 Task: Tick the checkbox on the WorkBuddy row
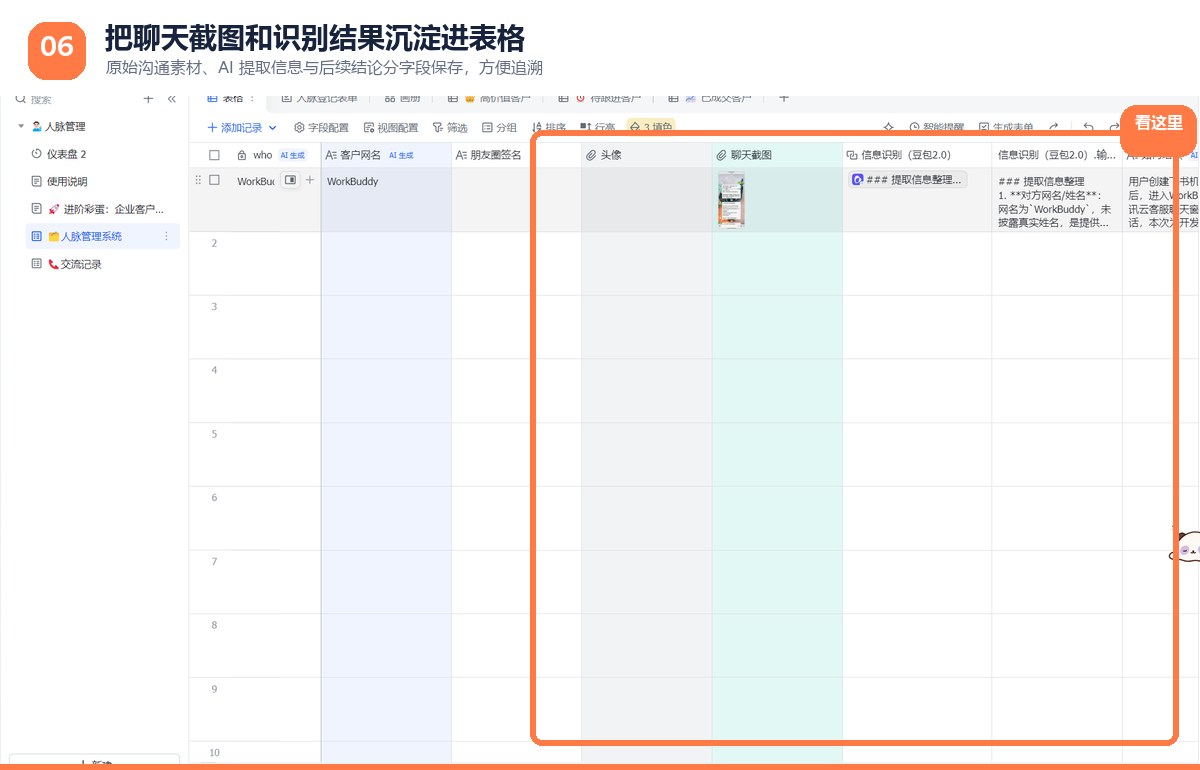214,180
